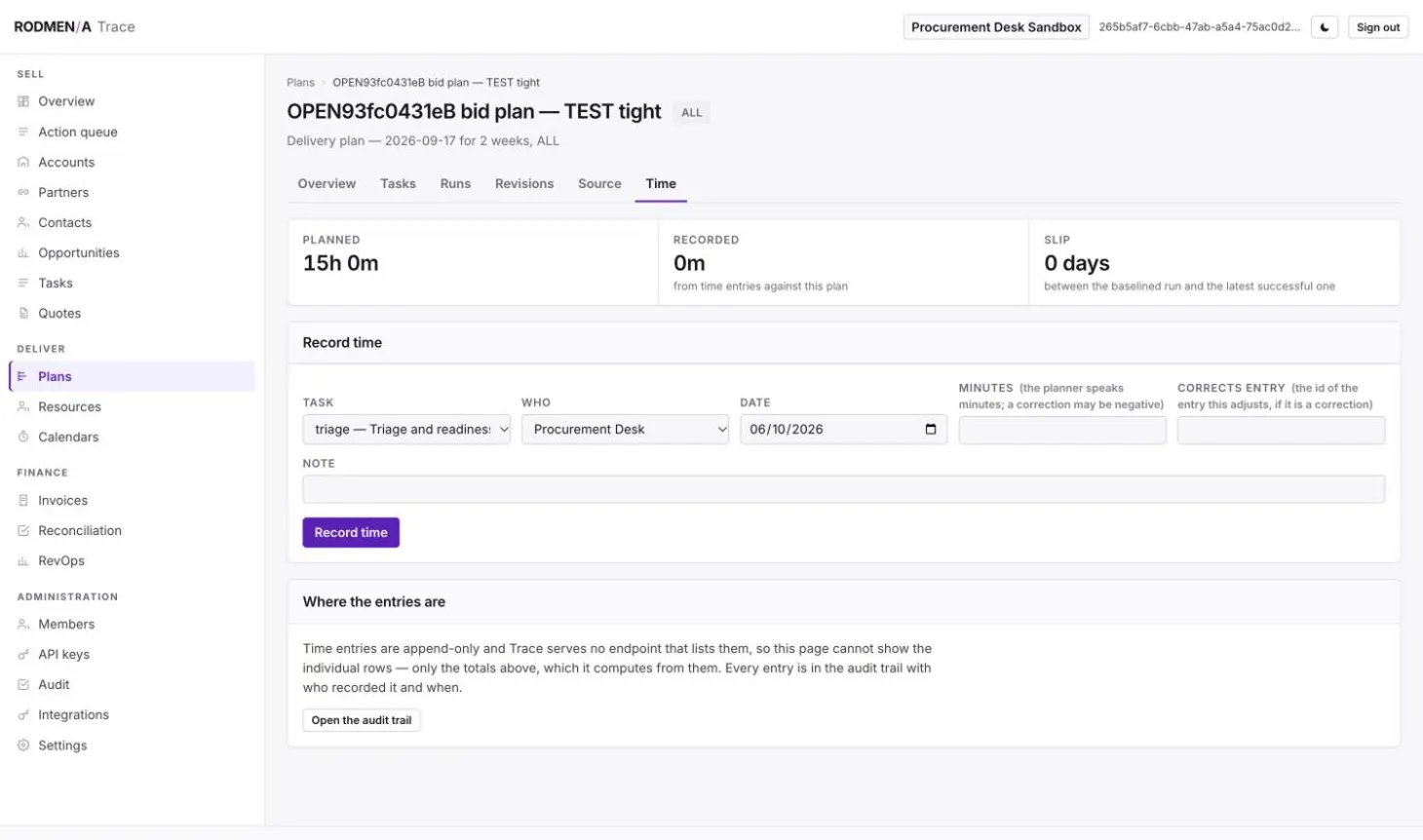Click the Action queue sidebar icon
This screenshot has height=840, width=1423.
(23, 132)
